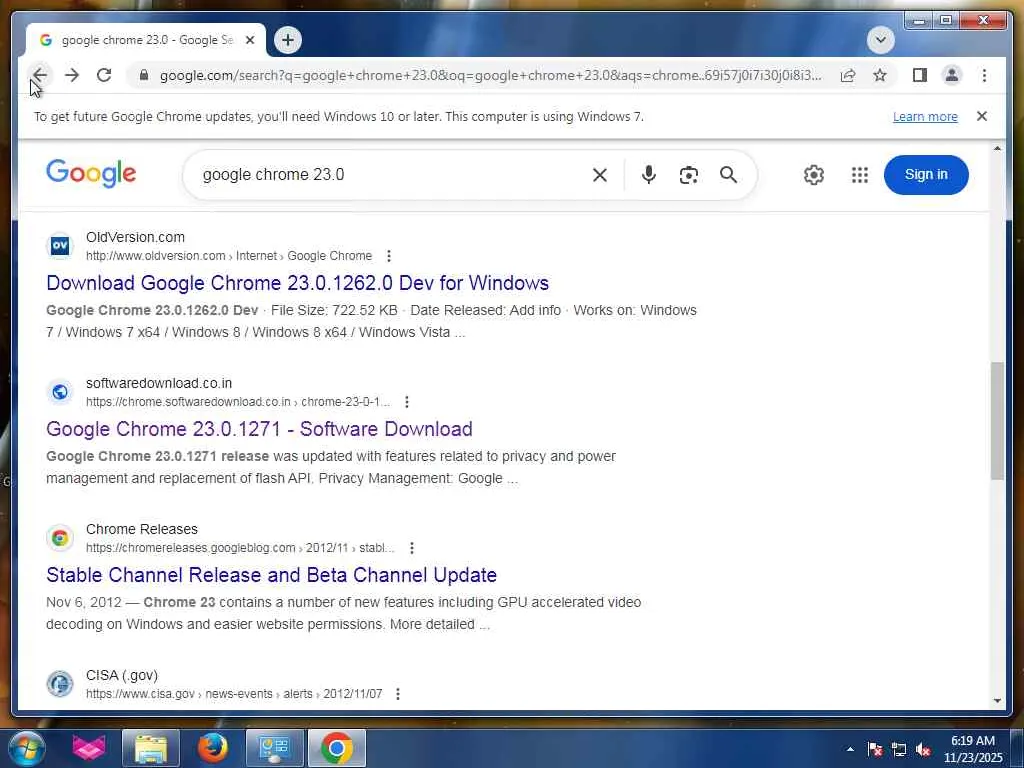Open Windows Explorer from the taskbar
1024x768 pixels.
[x=151, y=748]
